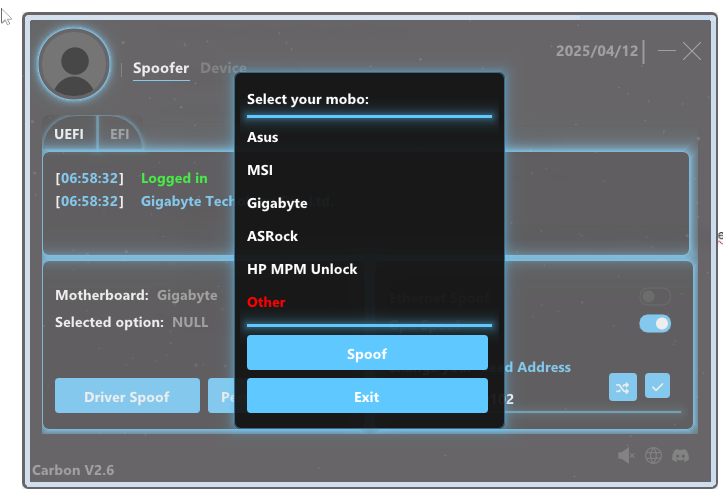Screen dimensions: 723x497
Task: Disable the enabled blue toggle switch
Action: [x=655, y=323]
